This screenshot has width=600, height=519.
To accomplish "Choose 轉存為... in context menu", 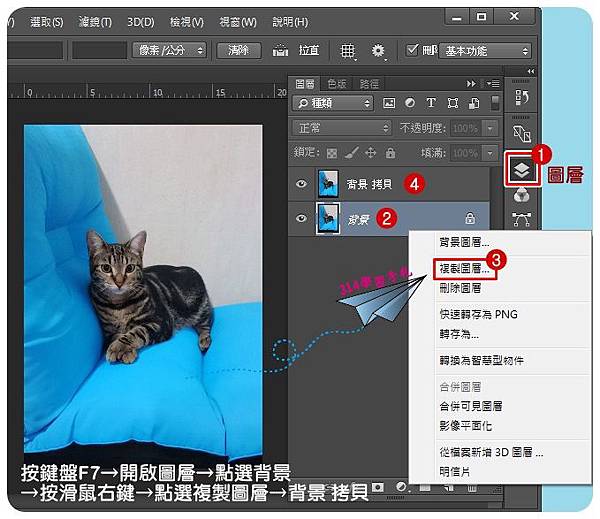I will click(x=459, y=335).
